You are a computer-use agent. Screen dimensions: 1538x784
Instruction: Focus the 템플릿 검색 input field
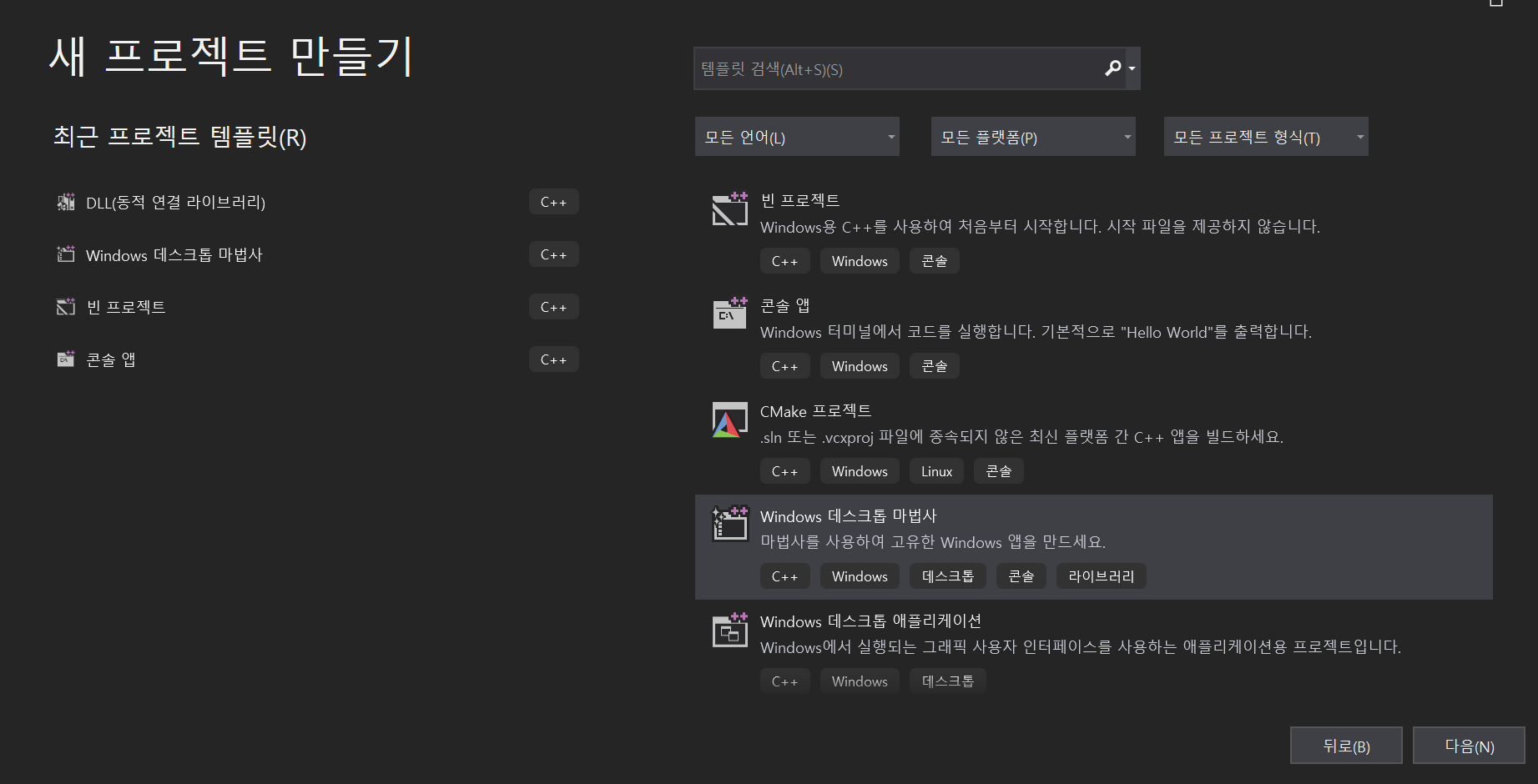coord(898,68)
